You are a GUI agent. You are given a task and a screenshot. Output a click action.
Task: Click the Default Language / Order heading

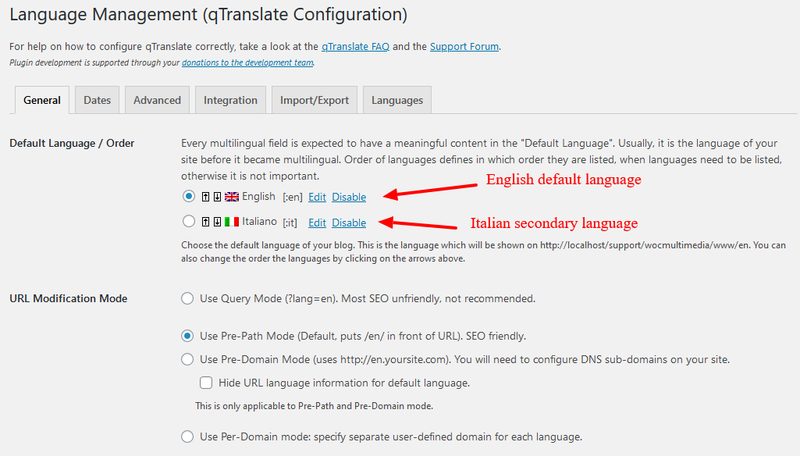(72, 143)
